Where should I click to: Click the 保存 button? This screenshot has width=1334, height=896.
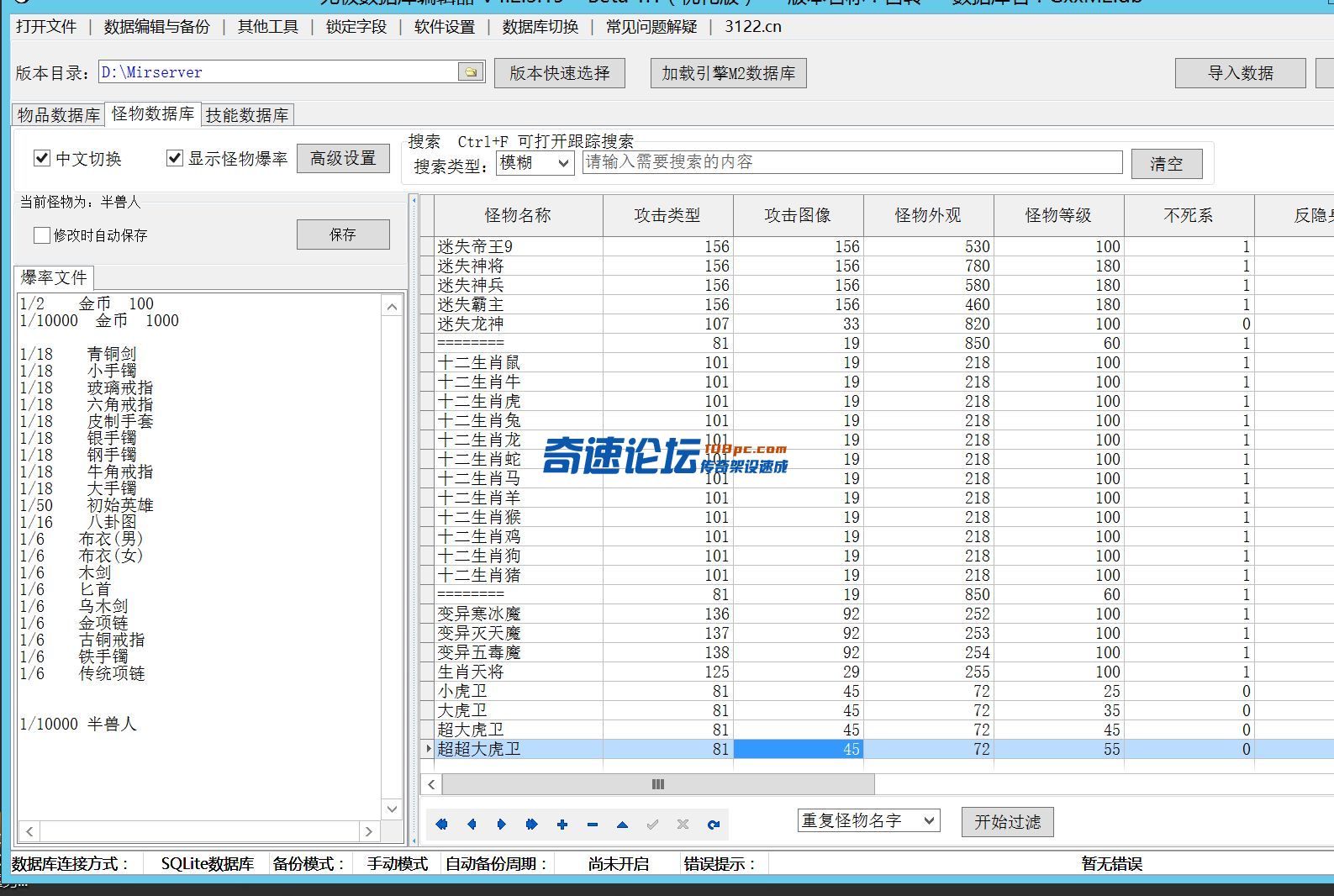pos(343,235)
